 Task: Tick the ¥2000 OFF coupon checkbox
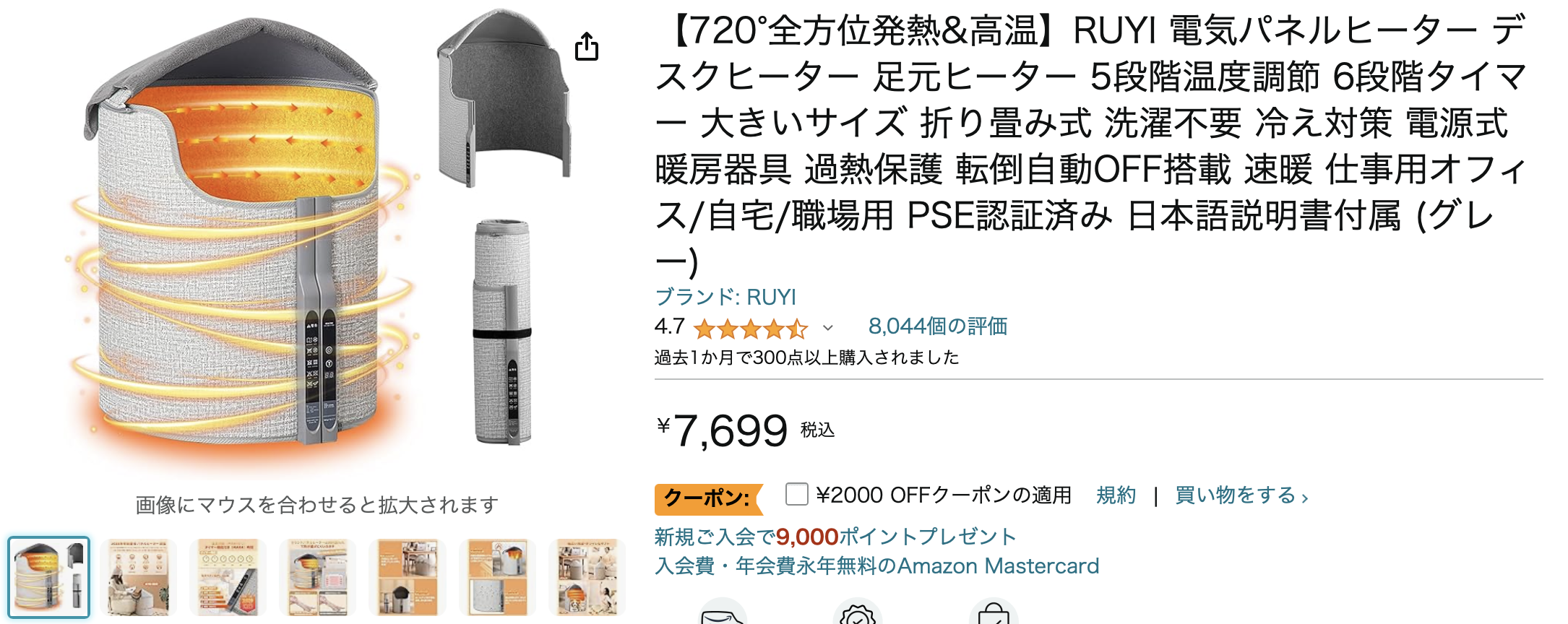click(x=796, y=495)
